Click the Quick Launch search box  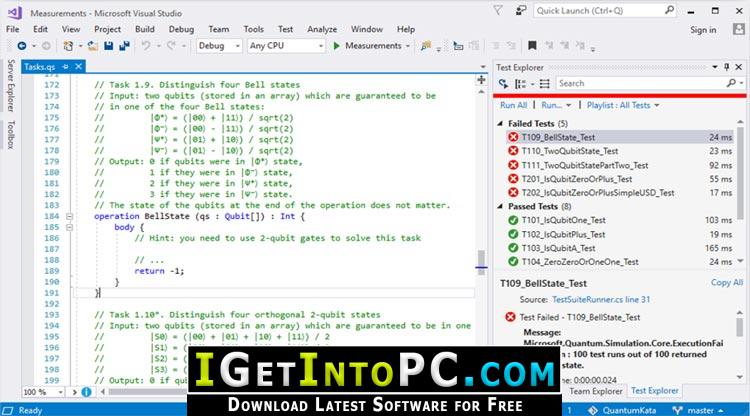click(x=605, y=11)
